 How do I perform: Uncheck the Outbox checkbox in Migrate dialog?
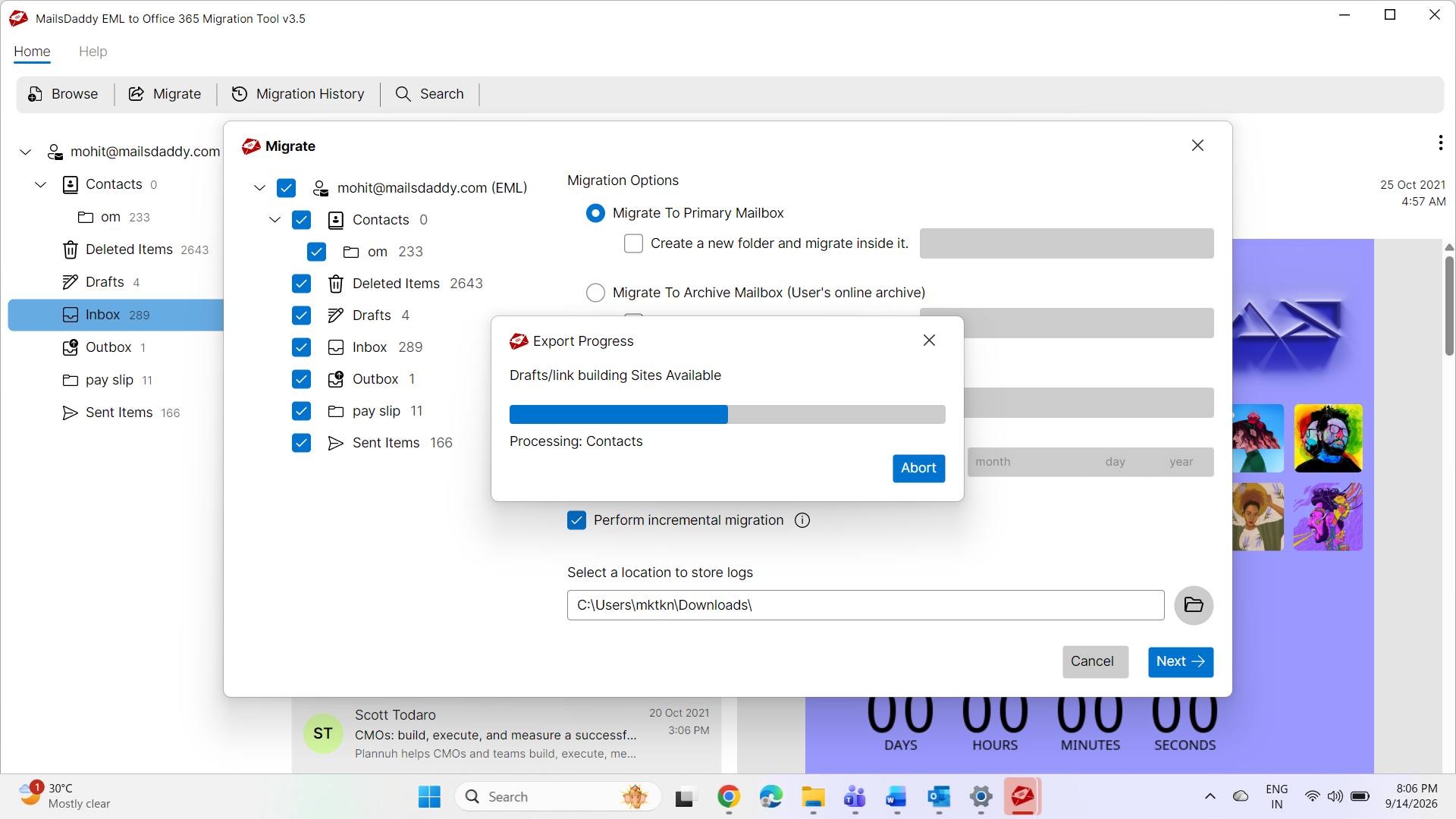[x=301, y=379]
